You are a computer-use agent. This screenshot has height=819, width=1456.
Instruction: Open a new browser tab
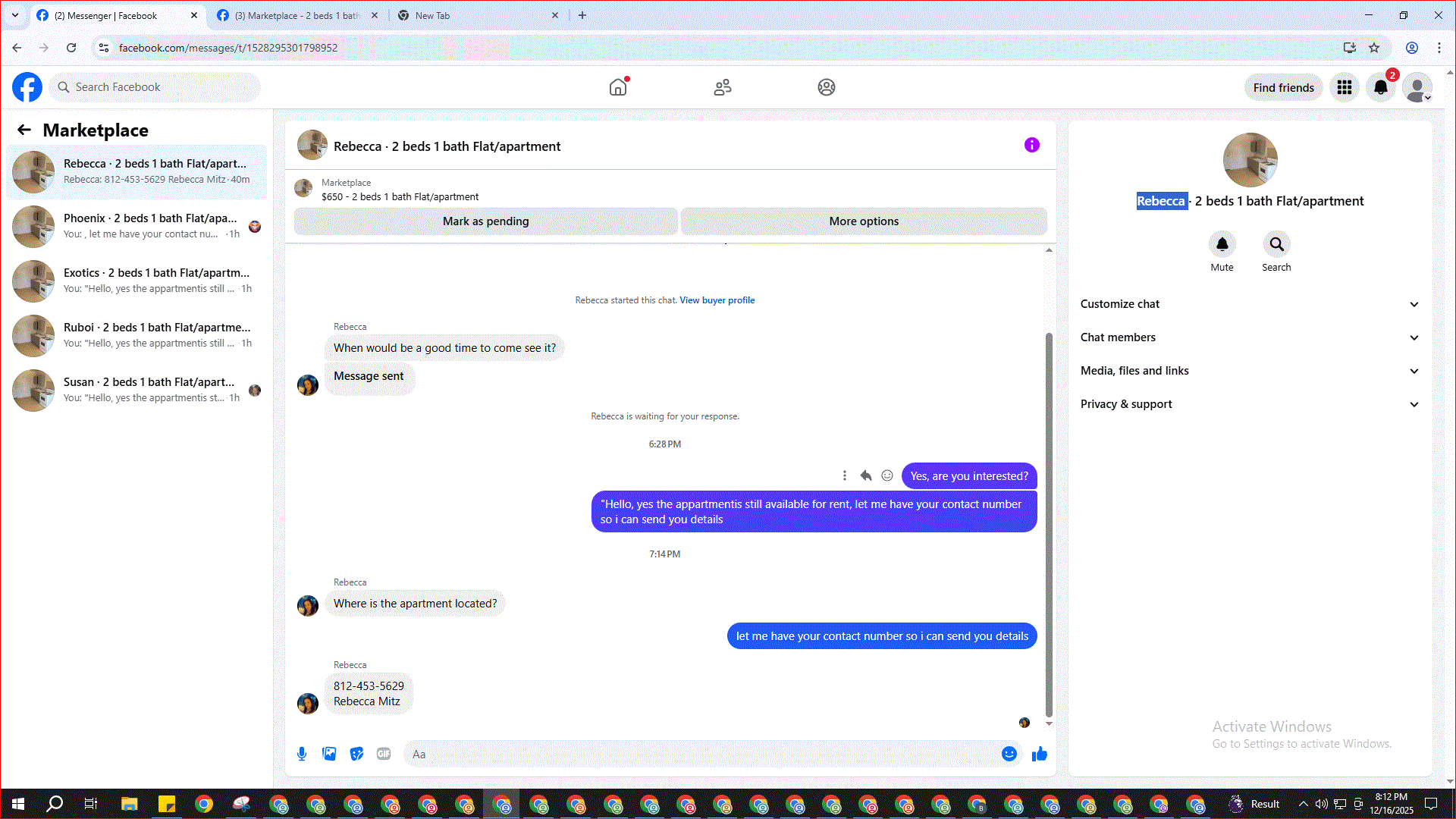[582, 15]
